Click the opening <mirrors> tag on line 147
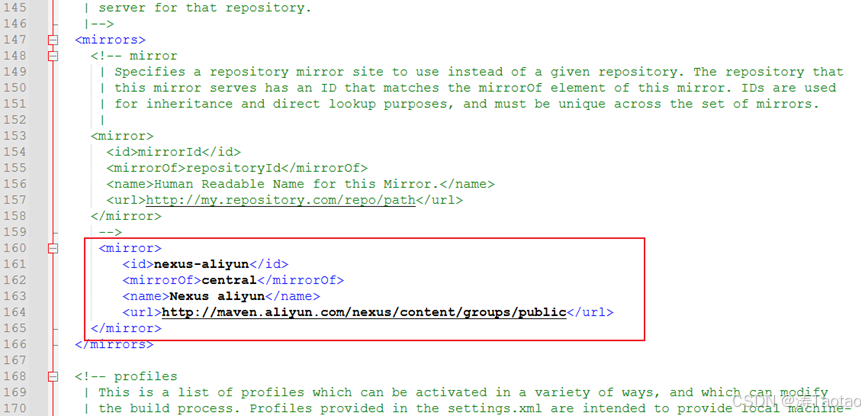 click(110, 40)
